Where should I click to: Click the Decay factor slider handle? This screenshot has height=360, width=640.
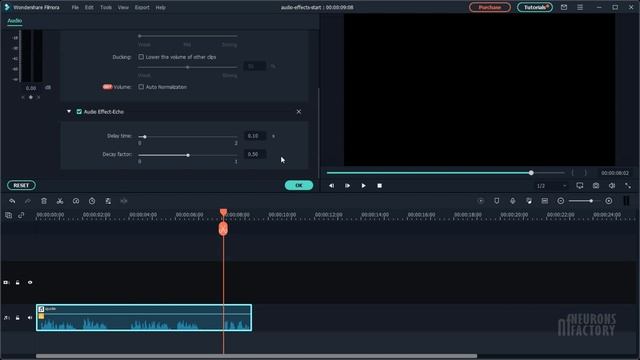pos(188,155)
